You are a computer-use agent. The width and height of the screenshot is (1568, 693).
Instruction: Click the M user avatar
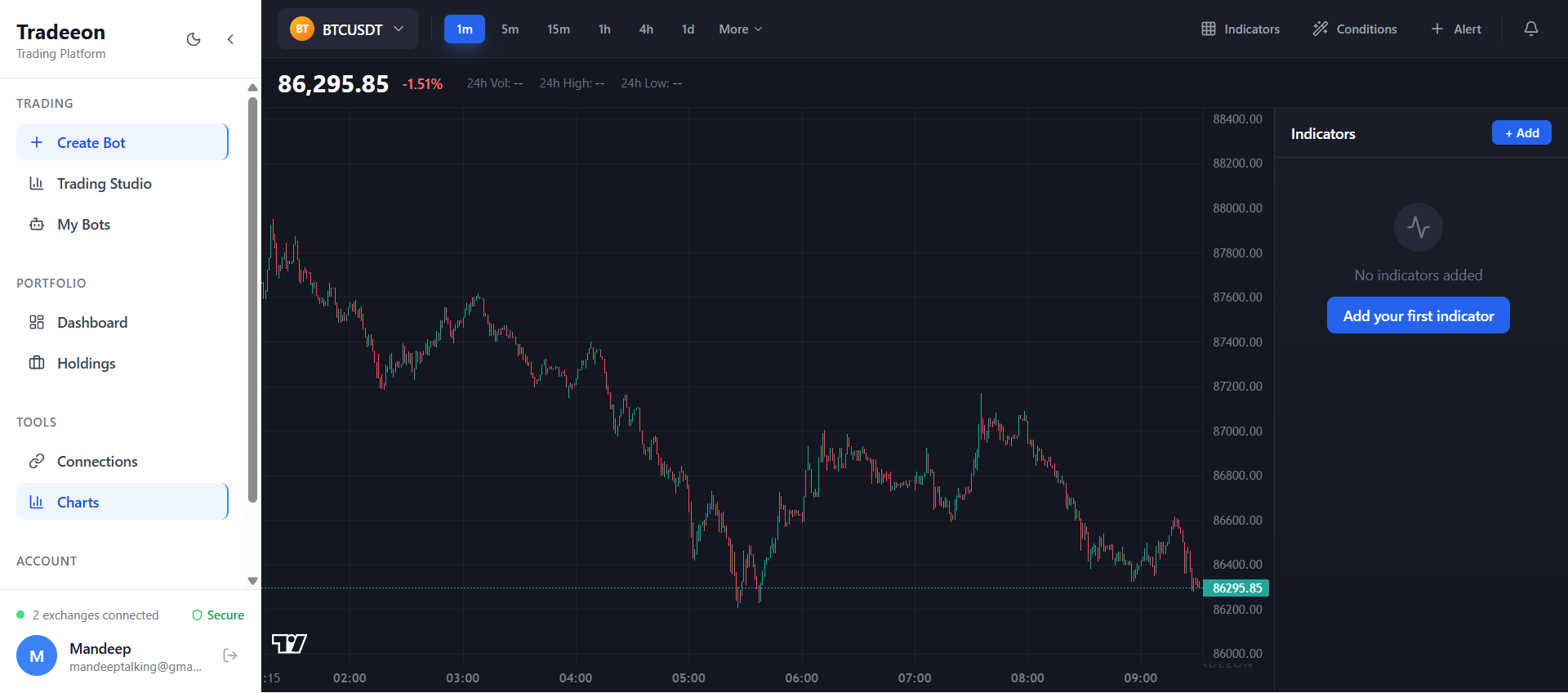[x=37, y=656]
